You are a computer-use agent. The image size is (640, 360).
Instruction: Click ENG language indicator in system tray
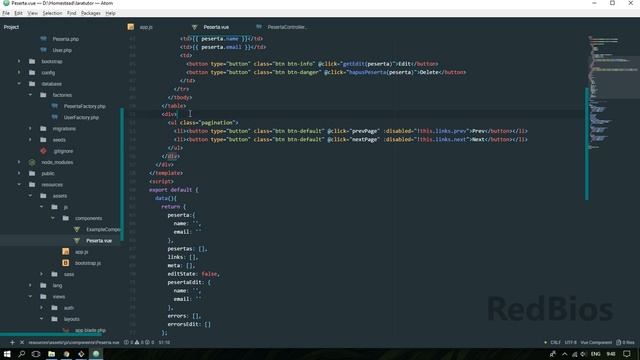(596, 354)
